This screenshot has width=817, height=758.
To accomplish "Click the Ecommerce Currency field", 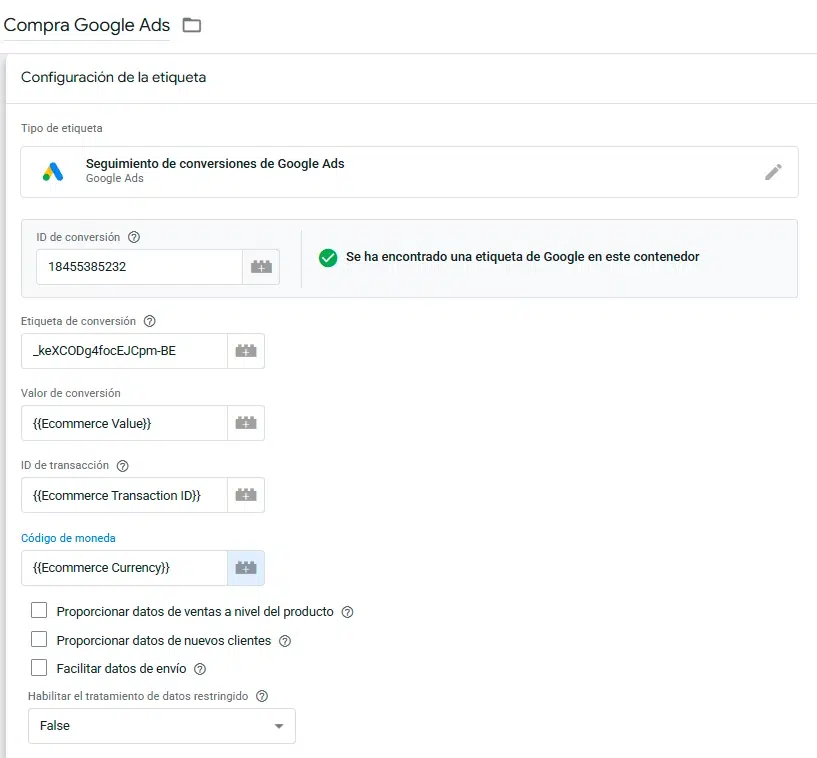I will pos(125,568).
